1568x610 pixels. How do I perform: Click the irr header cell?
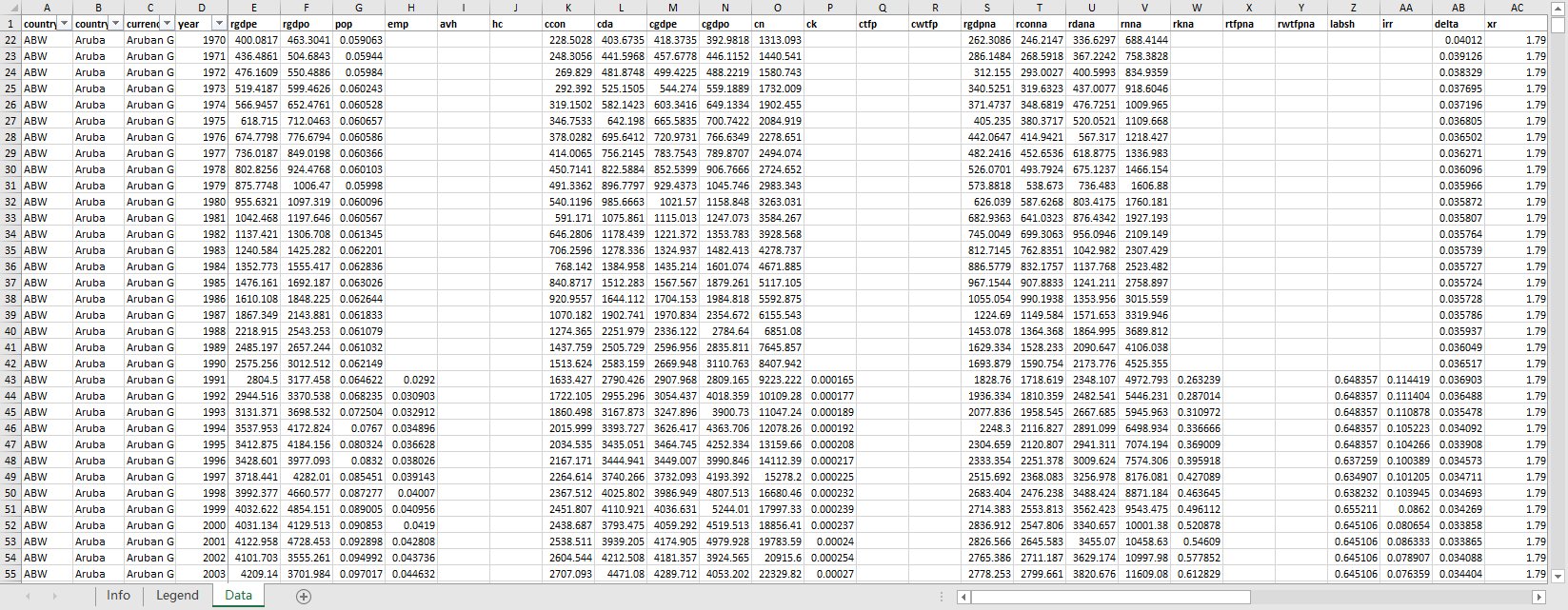tap(1406, 24)
